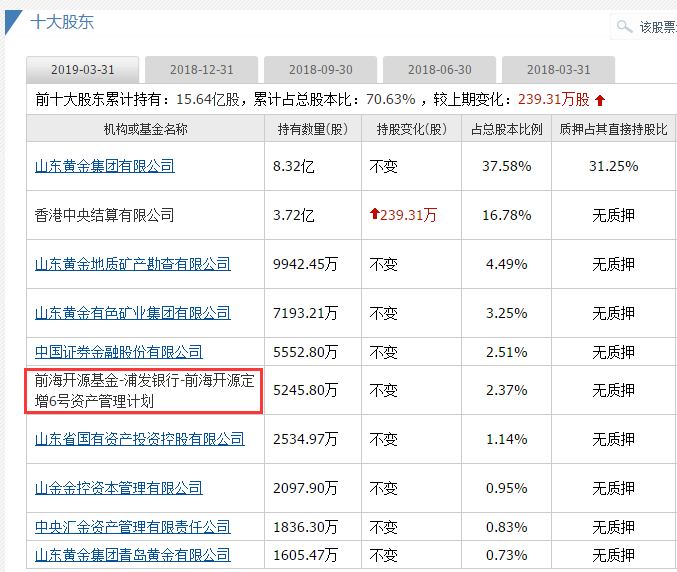Open 山东黄金集团有限公司 link
The width and height of the screenshot is (677, 572).
104,166
